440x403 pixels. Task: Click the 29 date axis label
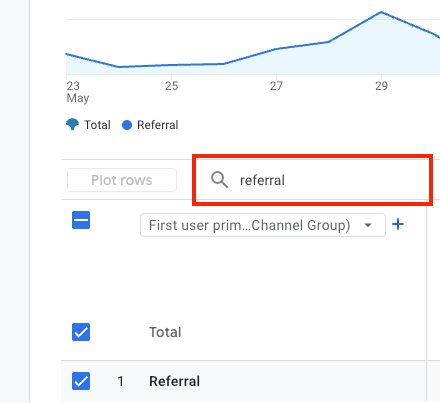381,86
